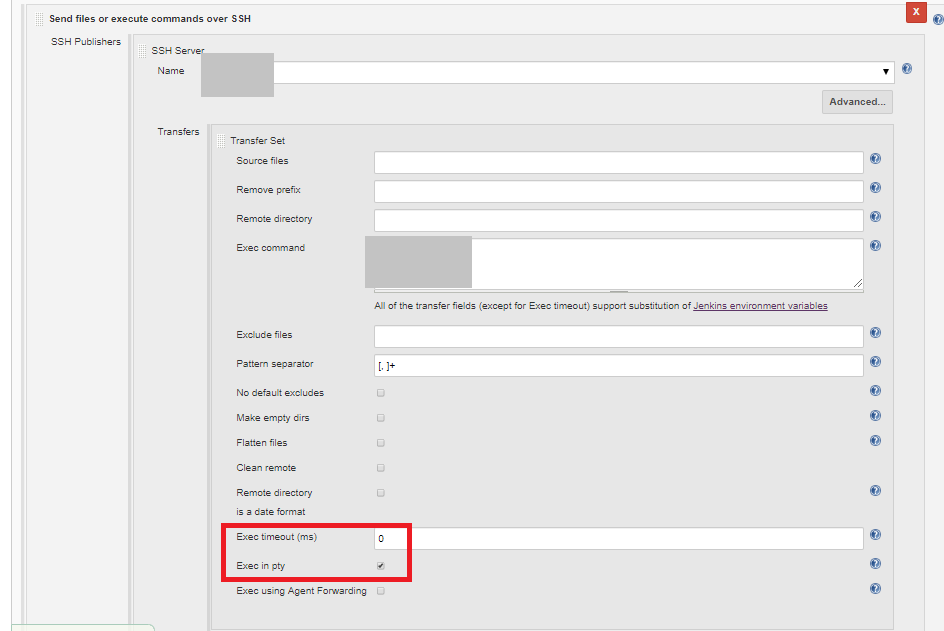Uncheck the Exec in pty checkbox
944x631 pixels.
point(380,566)
